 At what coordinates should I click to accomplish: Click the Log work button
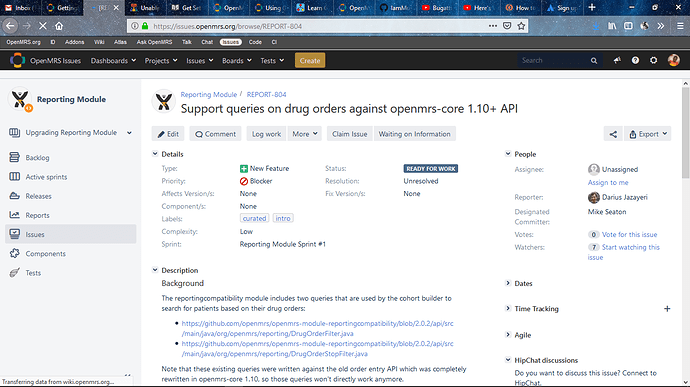click(x=266, y=134)
